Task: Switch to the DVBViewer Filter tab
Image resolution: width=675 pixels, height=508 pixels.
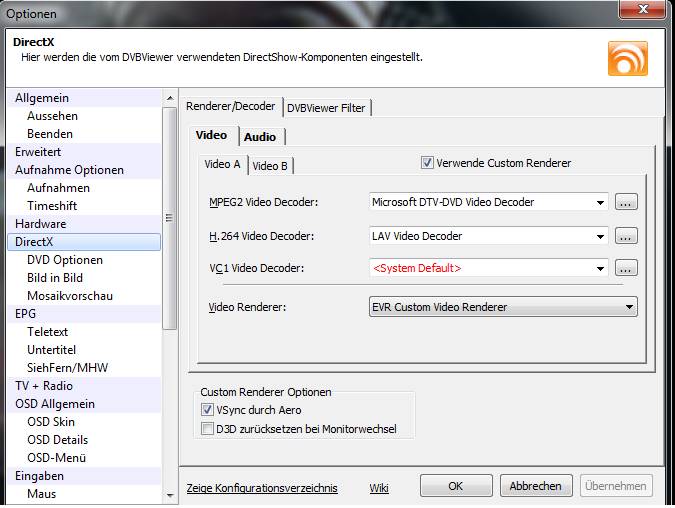Action: 327,108
